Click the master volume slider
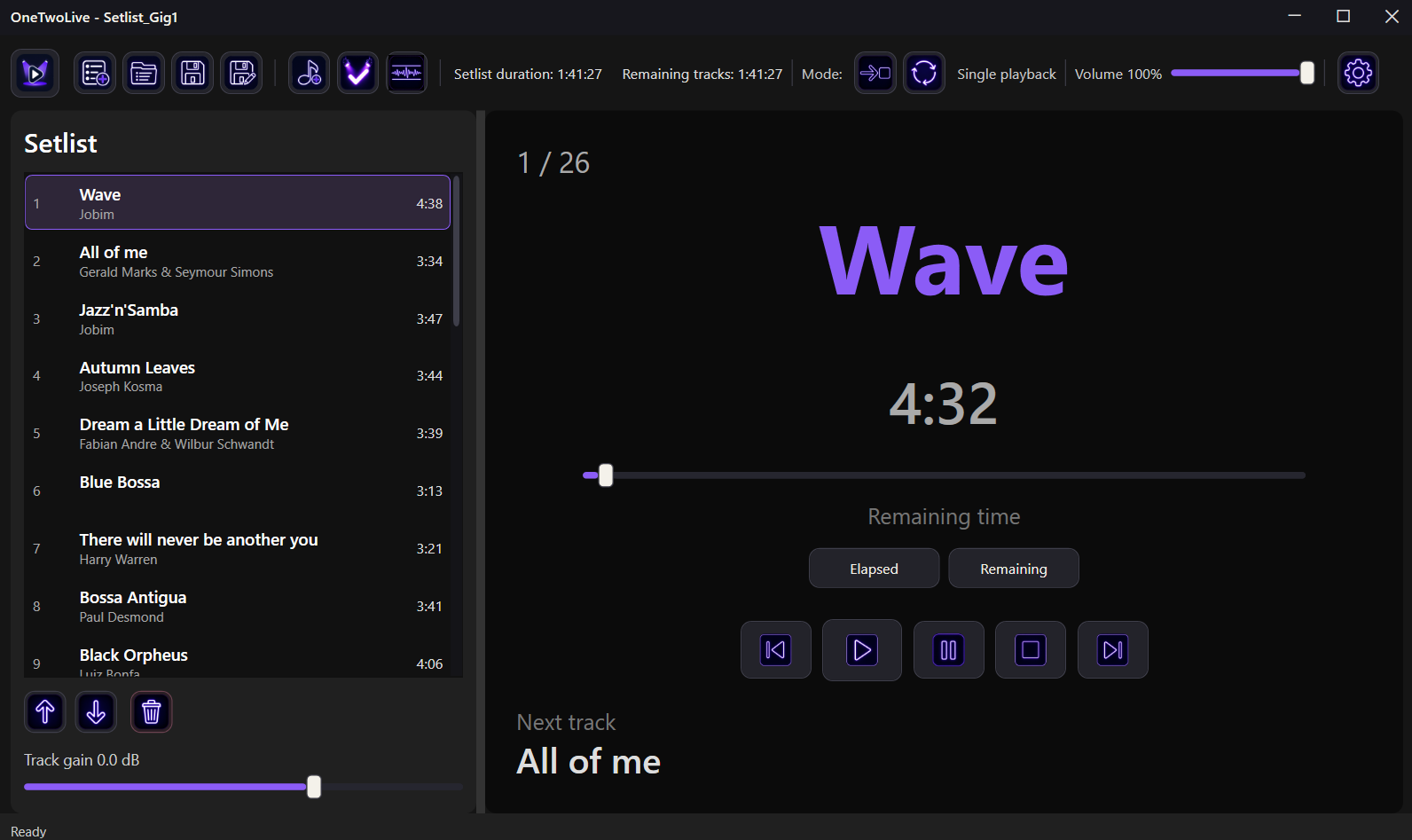This screenshot has width=1412, height=840. point(1242,74)
